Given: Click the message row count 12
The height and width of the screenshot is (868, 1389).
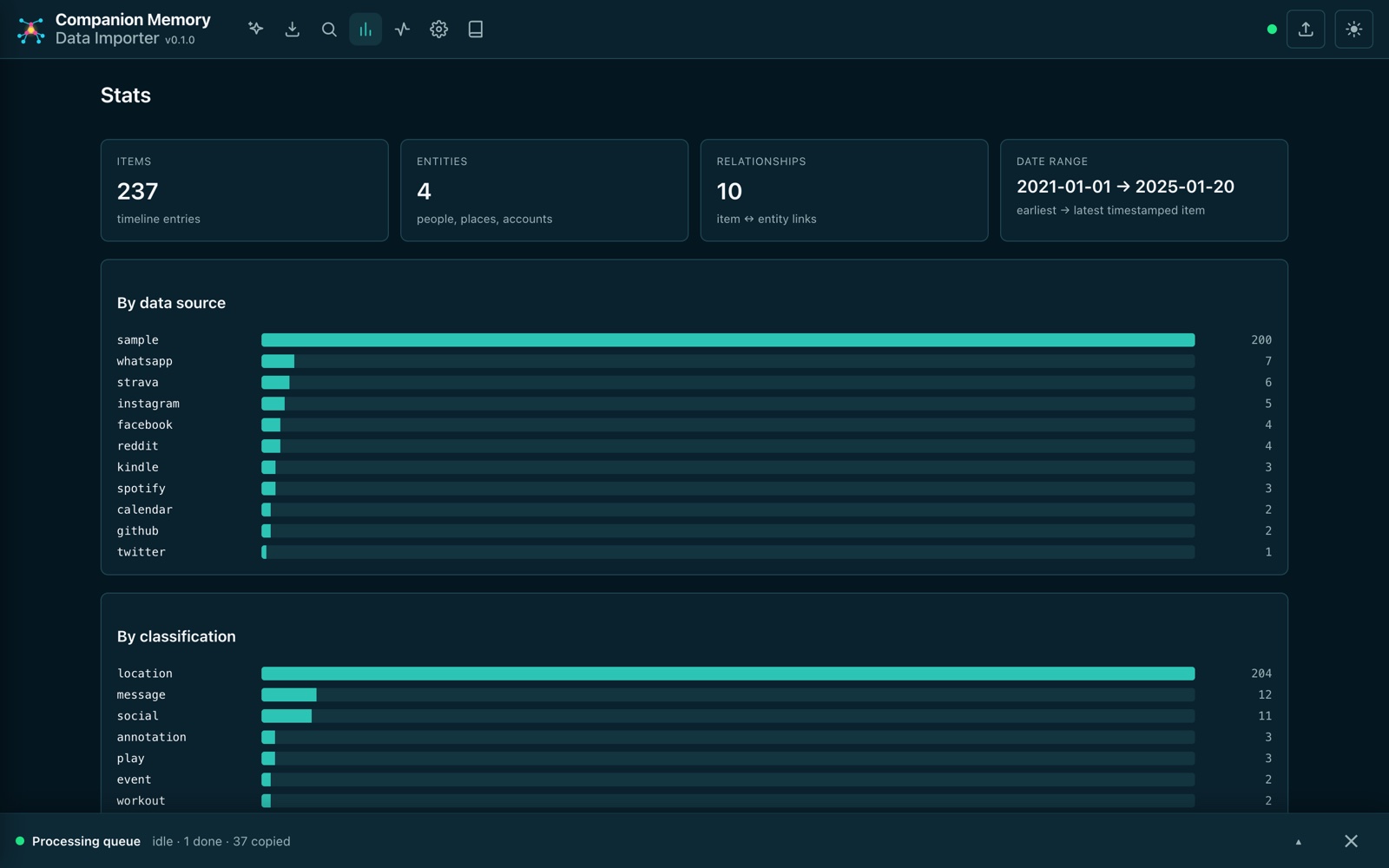Looking at the screenshot, I should [x=1265, y=695].
